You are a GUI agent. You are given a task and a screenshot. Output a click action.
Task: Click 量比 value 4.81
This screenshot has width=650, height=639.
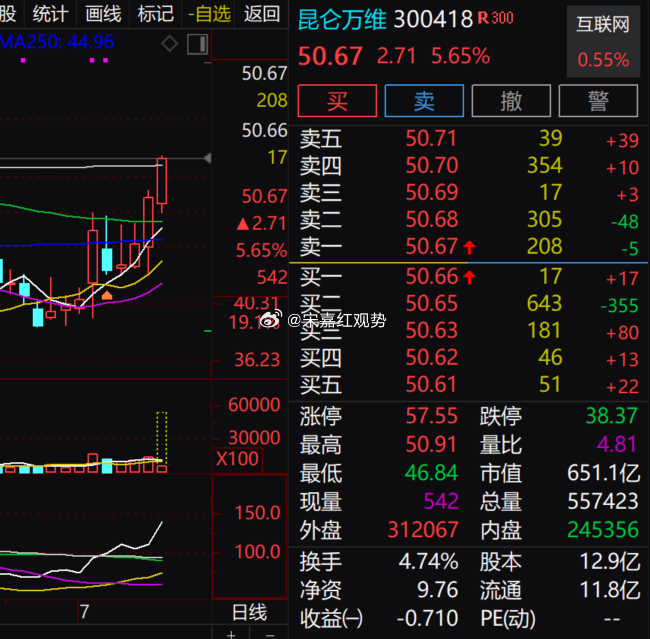(616, 445)
